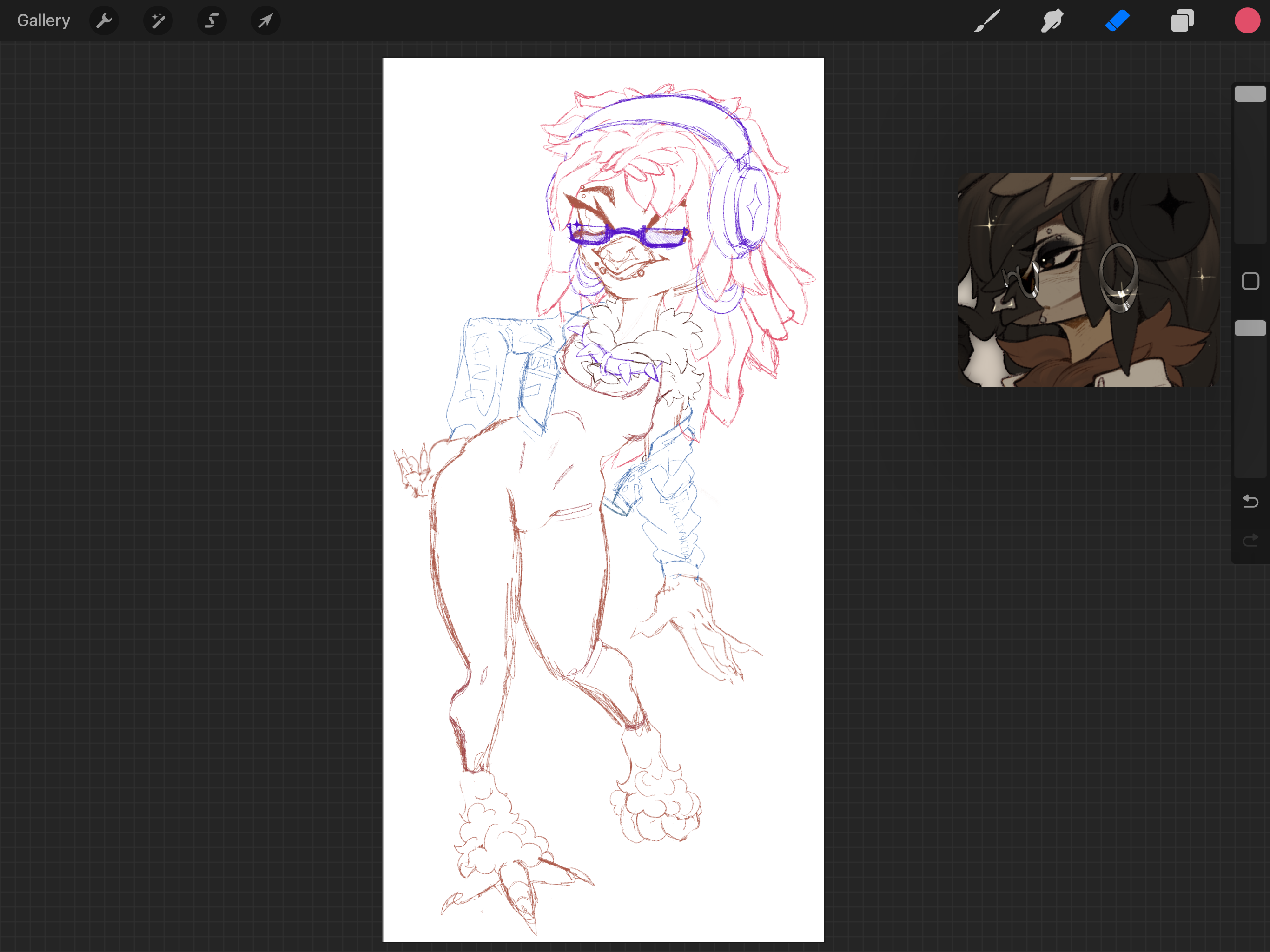Open the Actions wrench menu
This screenshot has width=1270, height=952.
point(104,21)
